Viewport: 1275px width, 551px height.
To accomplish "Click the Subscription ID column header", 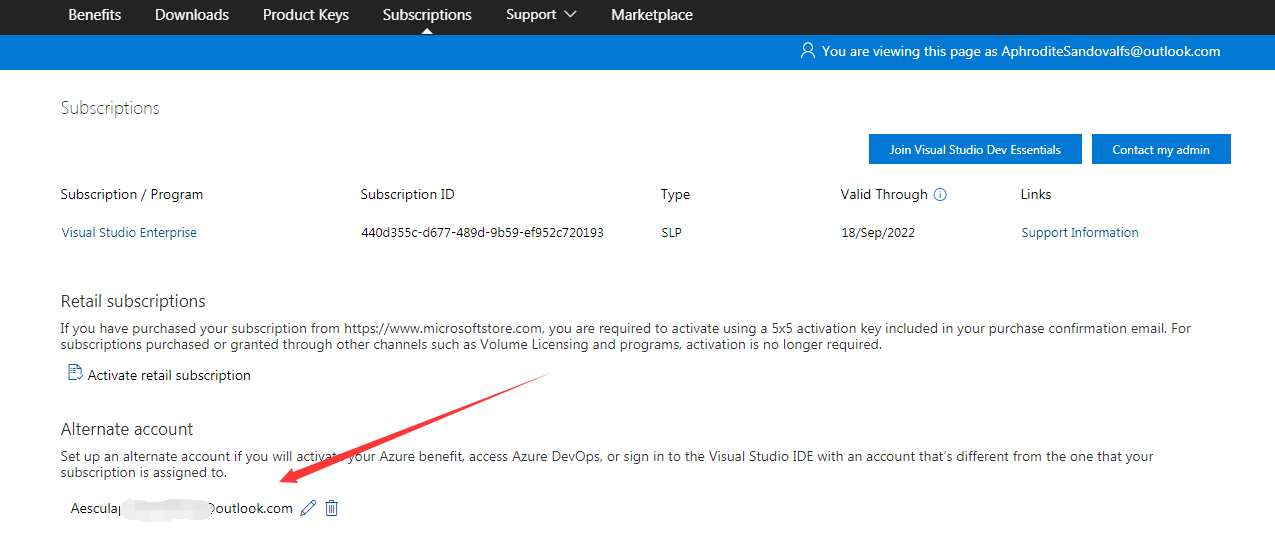I will 408,195.
